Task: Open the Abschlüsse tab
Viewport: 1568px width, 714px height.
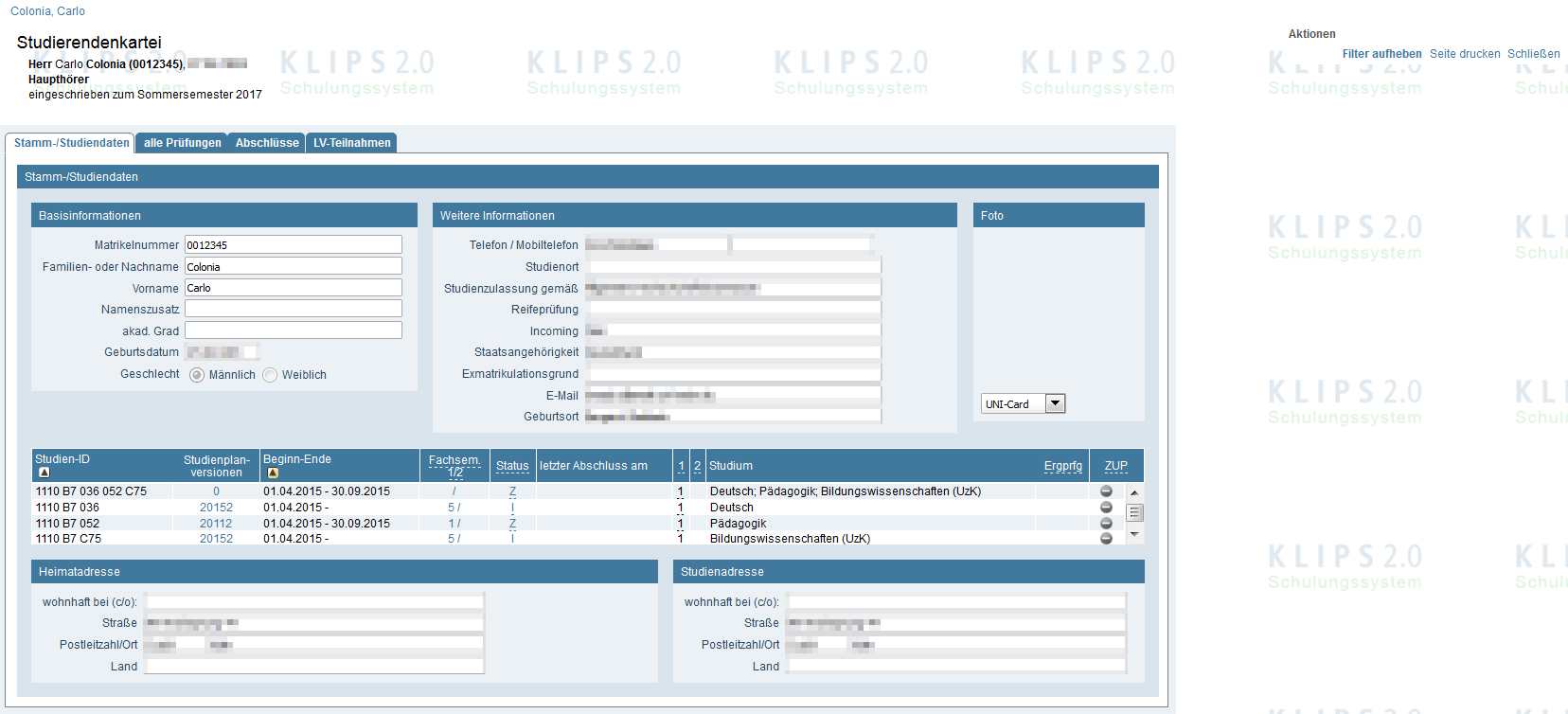Action: click(x=267, y=143)
